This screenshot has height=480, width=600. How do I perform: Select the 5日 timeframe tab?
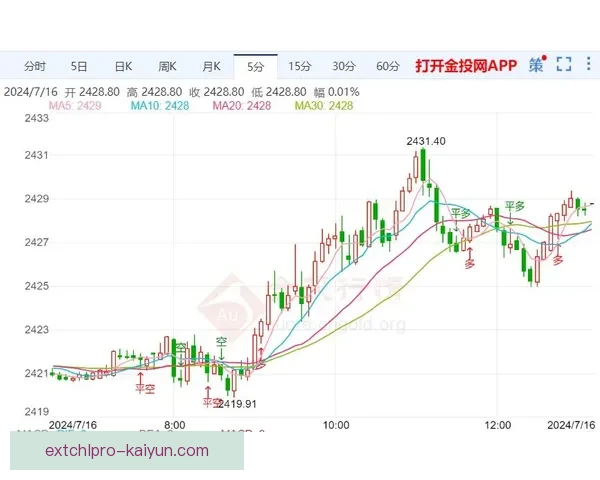pyautogui.click(x=79, y=66)
